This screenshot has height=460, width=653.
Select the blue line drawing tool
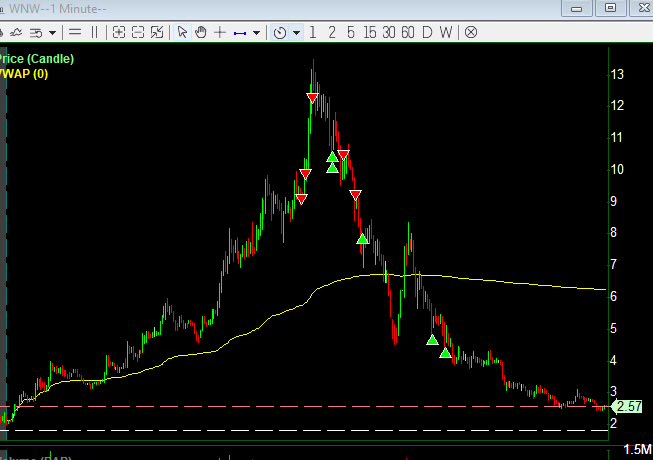[x=240, y=33]
